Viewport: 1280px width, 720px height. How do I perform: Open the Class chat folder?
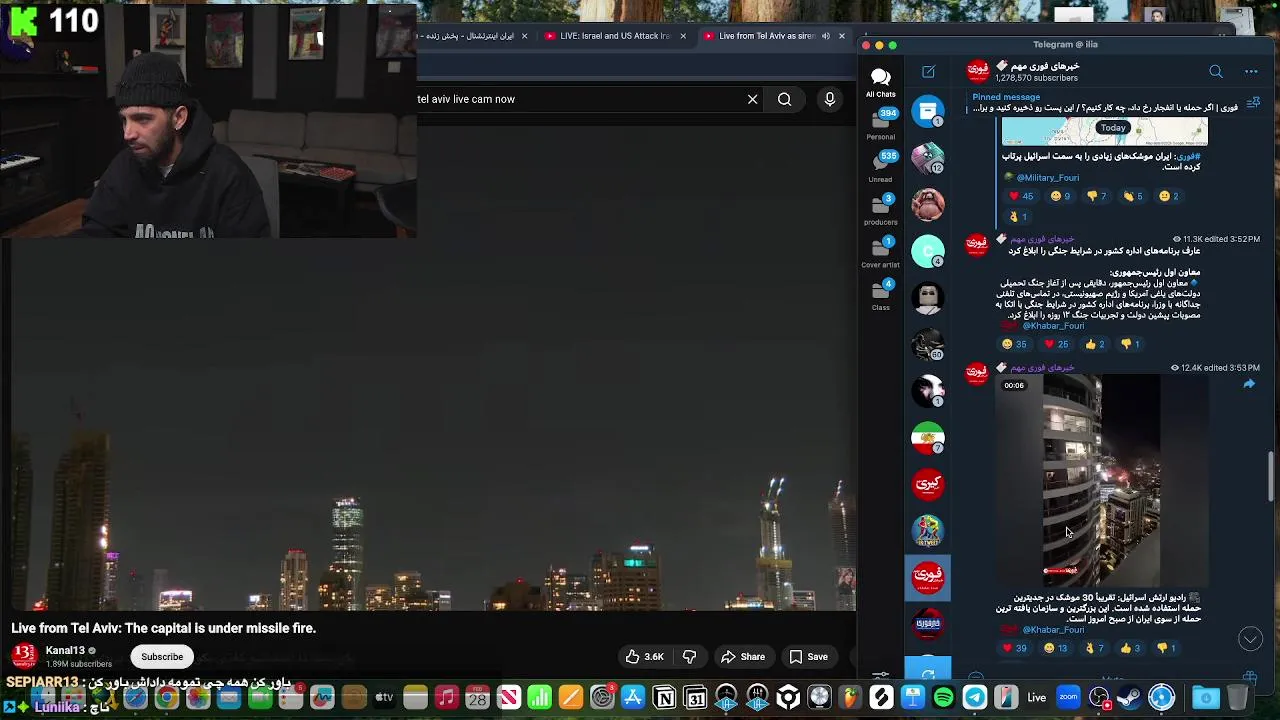coord(880,295)
